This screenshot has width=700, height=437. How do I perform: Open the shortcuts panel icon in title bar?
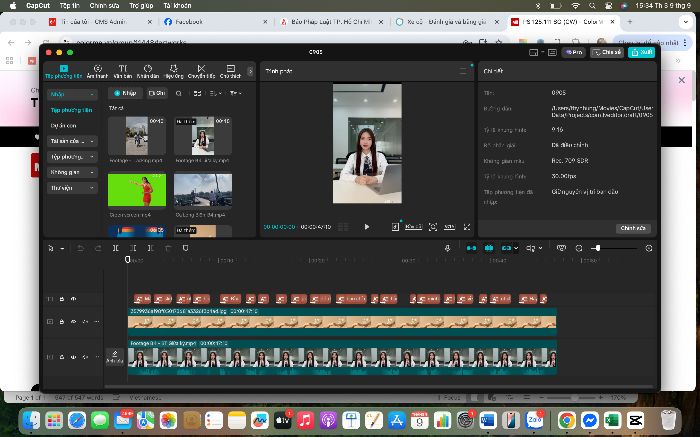pyautogui.click(x=552, y=52)
